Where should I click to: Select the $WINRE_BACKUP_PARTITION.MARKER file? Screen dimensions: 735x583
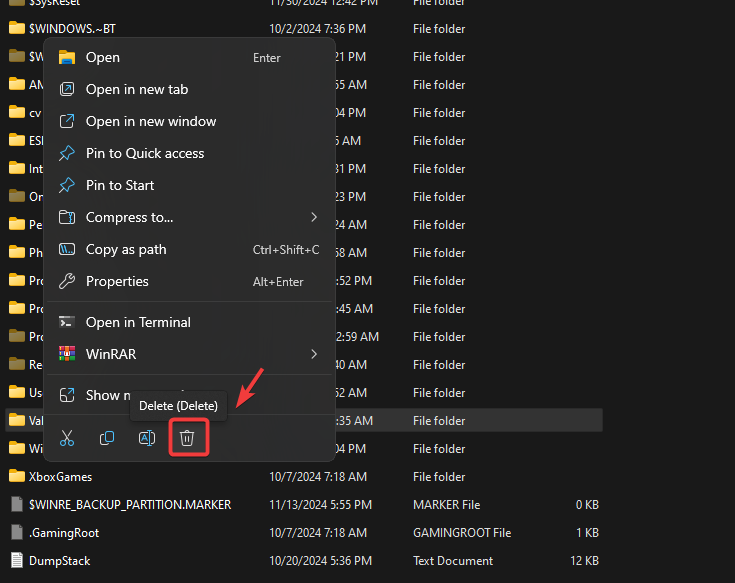click(x=130, y=505)
